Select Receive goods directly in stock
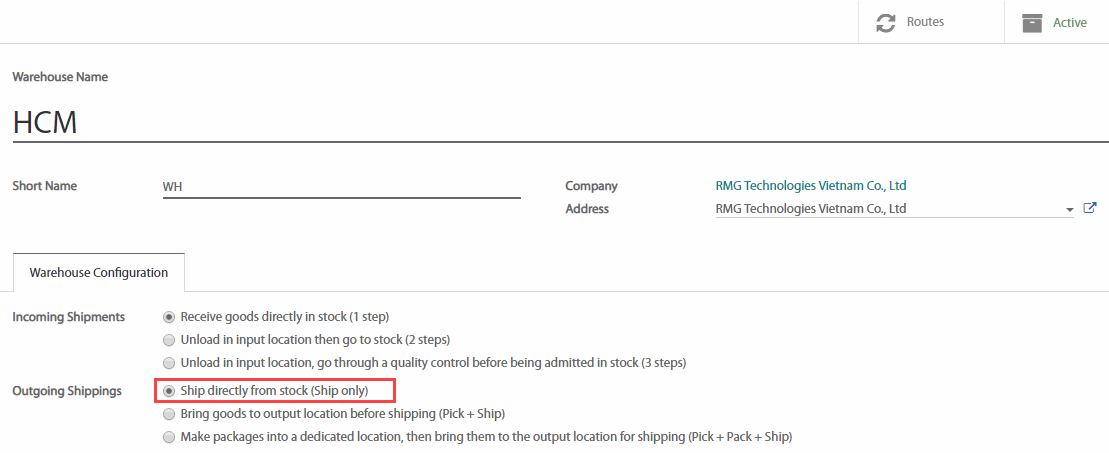1109x453 pixels. (x=169, y=317)
